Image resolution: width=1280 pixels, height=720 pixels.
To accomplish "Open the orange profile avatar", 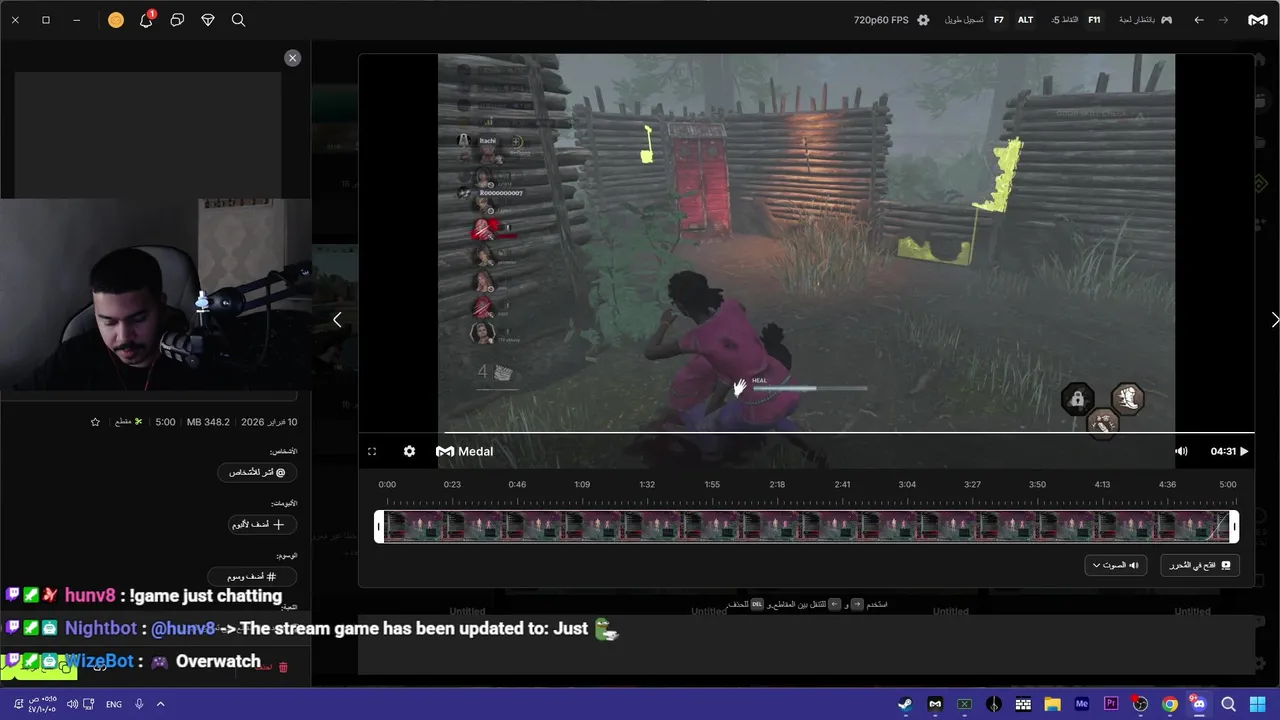I will 116,20.
